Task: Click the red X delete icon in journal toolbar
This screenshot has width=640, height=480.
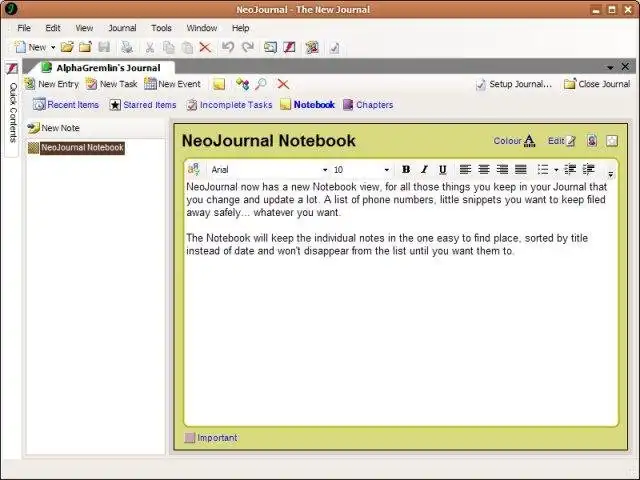Action: pyautogui.click(x=283, y=84)
